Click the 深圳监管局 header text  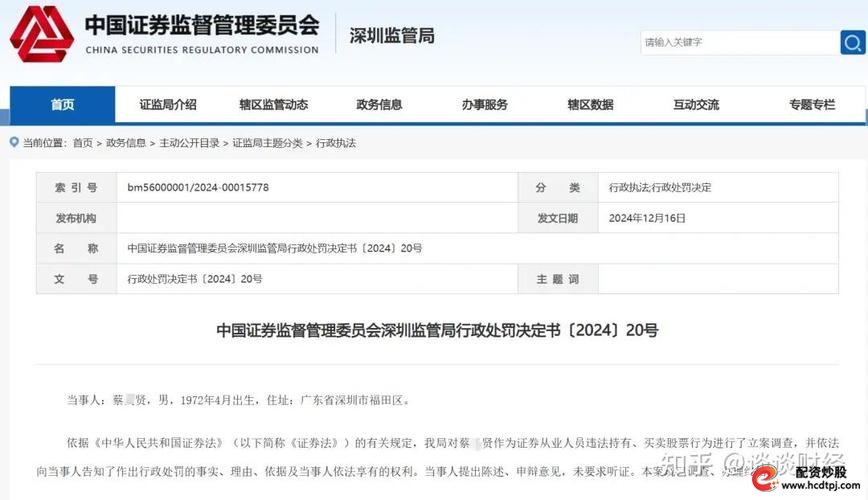392,35
